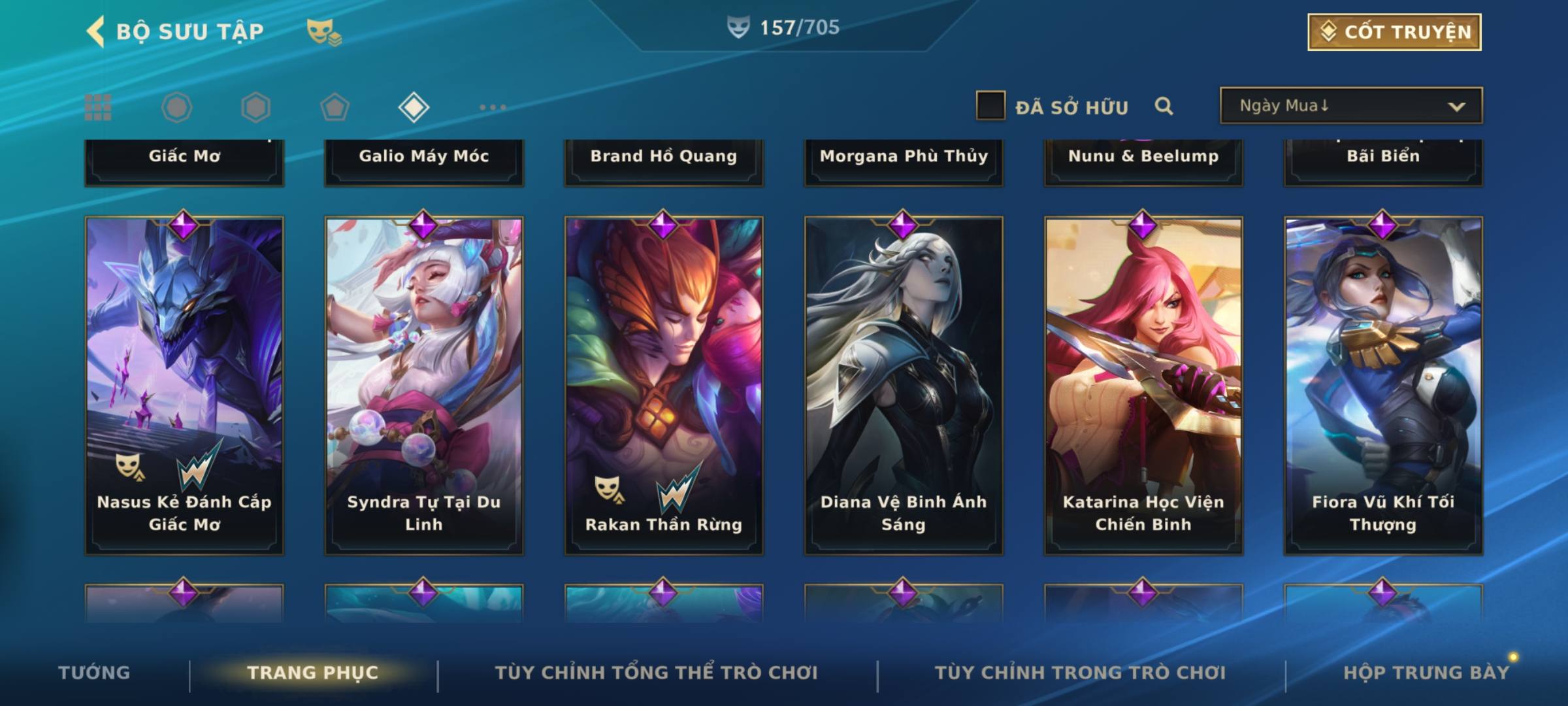
Task: Go back using the Bộ Sưu Tập arrow
Action: (x=95, y=31)
